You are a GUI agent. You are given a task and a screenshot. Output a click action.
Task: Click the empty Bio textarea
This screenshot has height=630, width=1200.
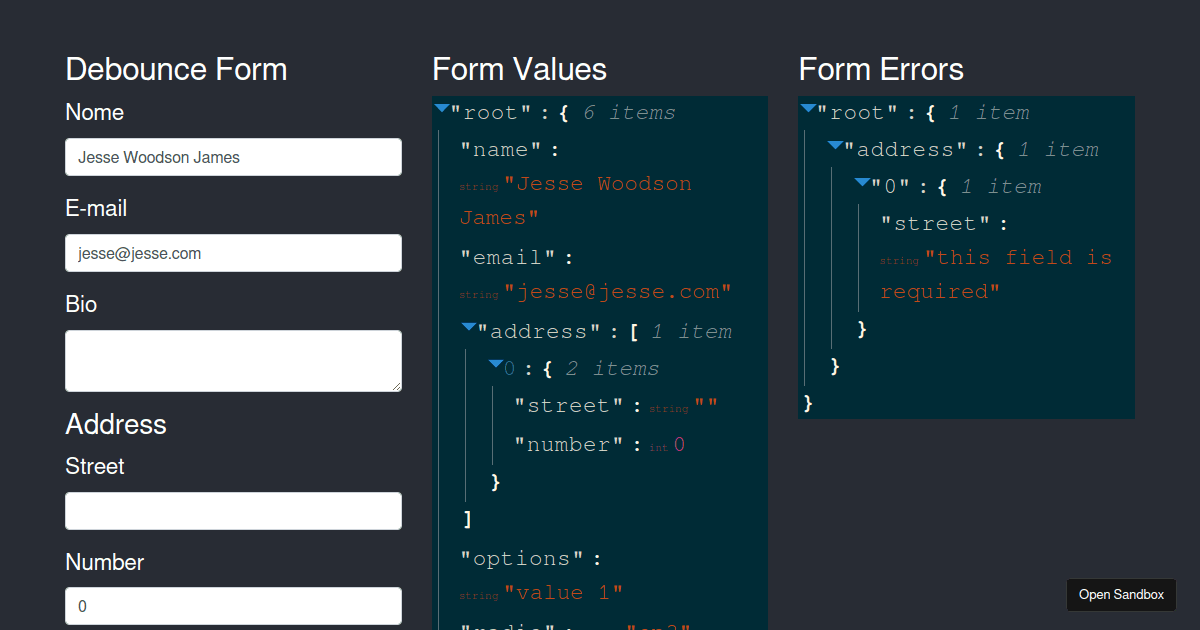(233, 361)
